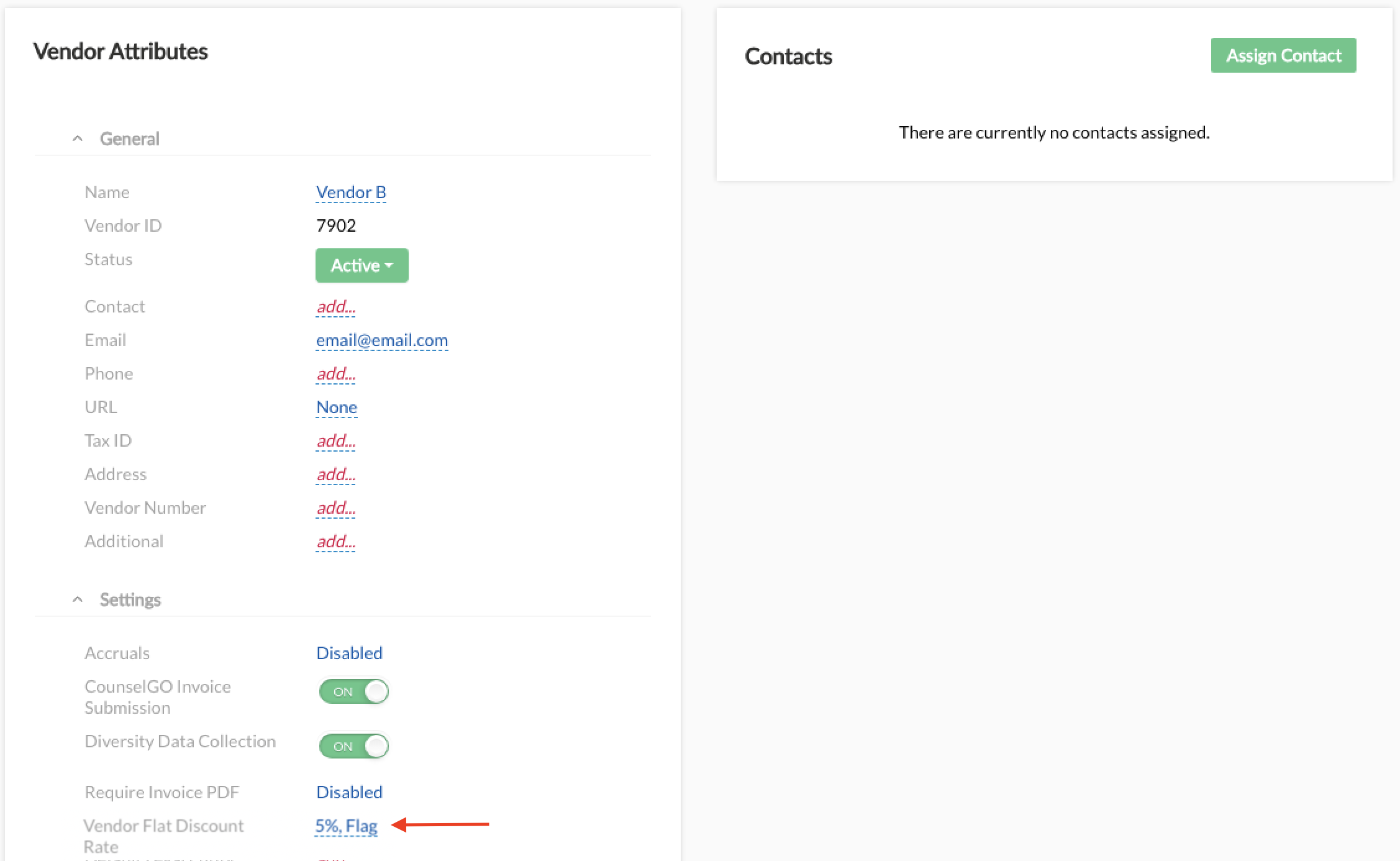Click the General section heading

point(129,139)
